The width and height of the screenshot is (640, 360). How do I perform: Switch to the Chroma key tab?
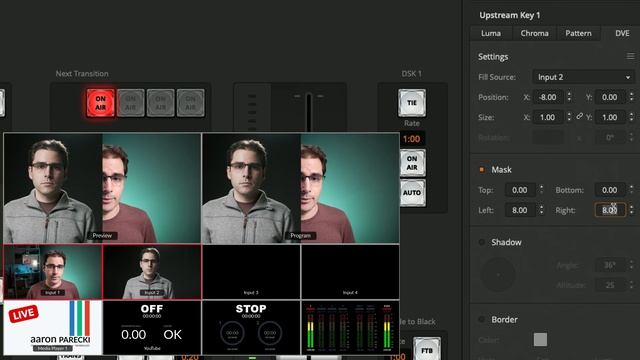coord(534,33)
